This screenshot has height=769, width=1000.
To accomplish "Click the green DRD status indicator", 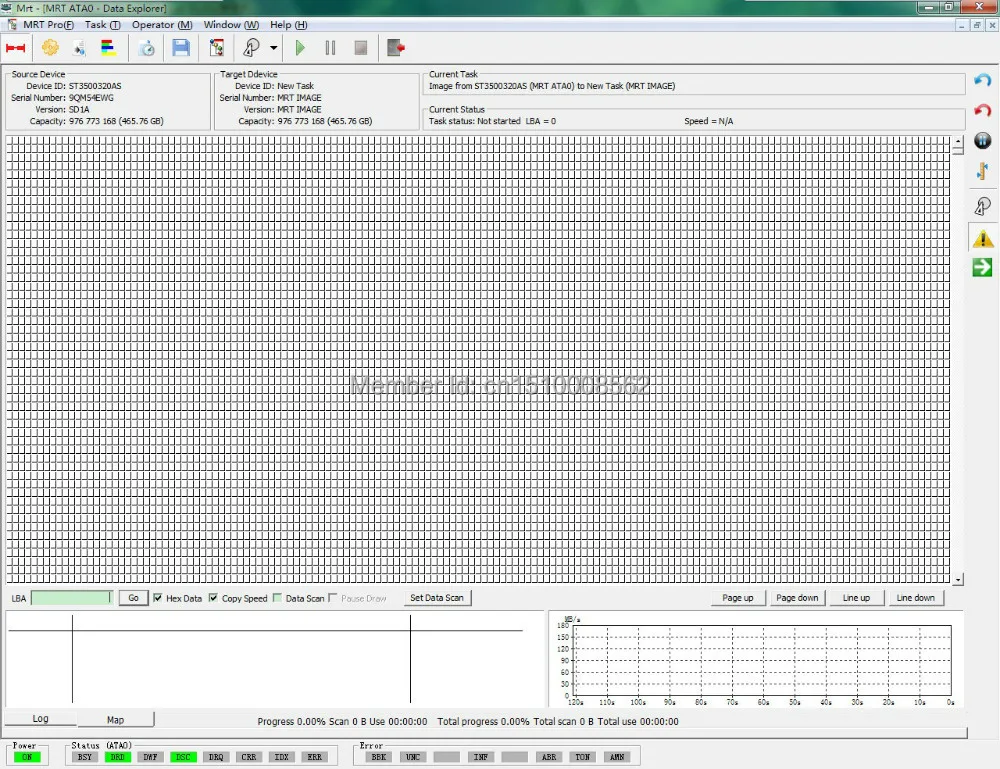I will 117,757.
